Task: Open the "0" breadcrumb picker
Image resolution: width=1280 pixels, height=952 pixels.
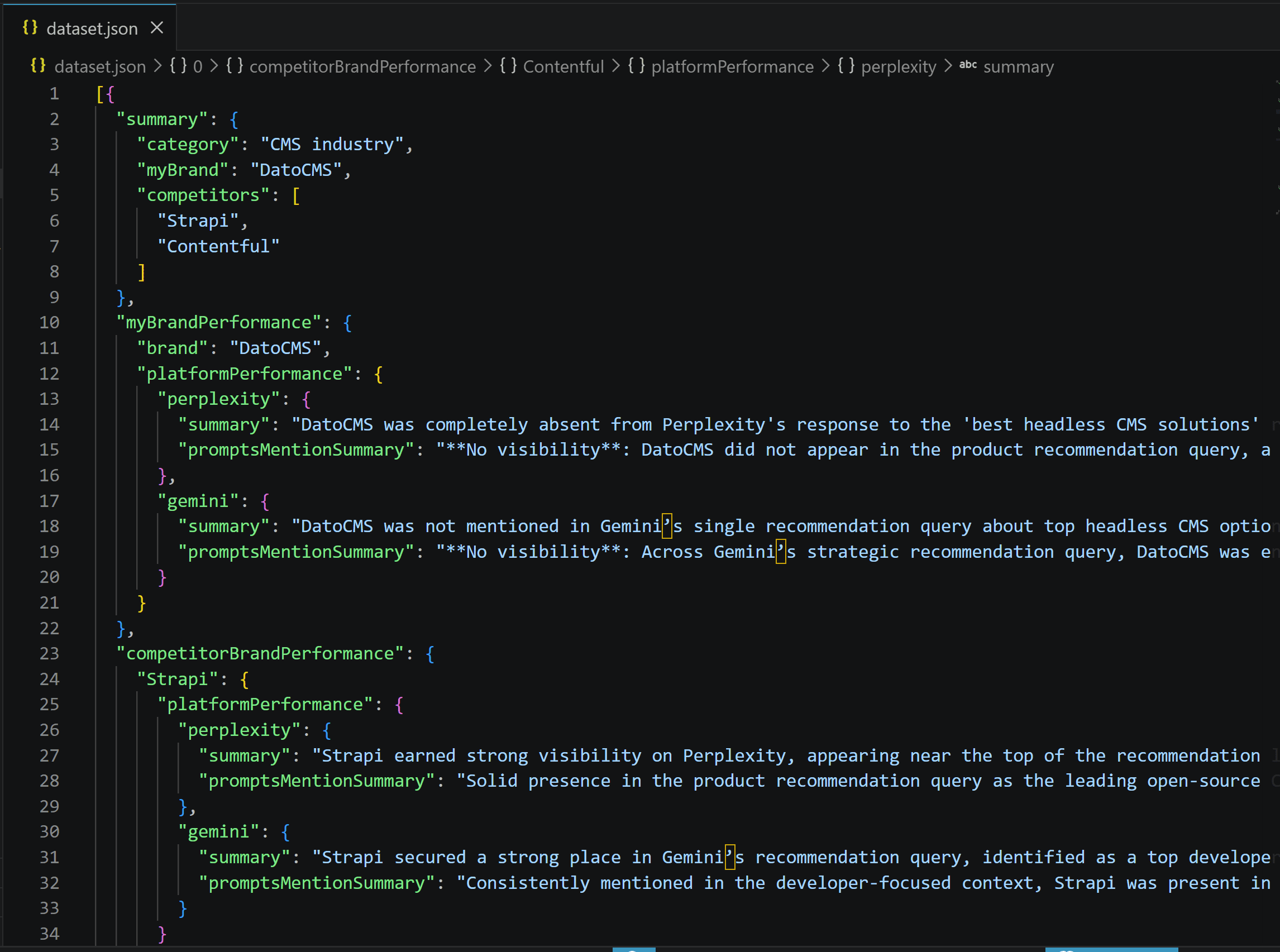Action: [198, 66]
